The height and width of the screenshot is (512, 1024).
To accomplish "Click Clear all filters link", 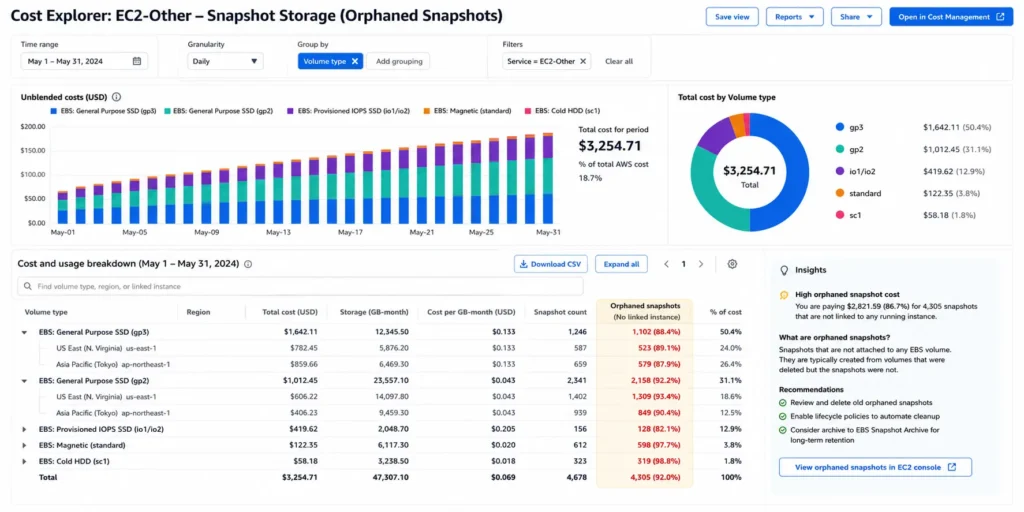I will coord(618,61).
